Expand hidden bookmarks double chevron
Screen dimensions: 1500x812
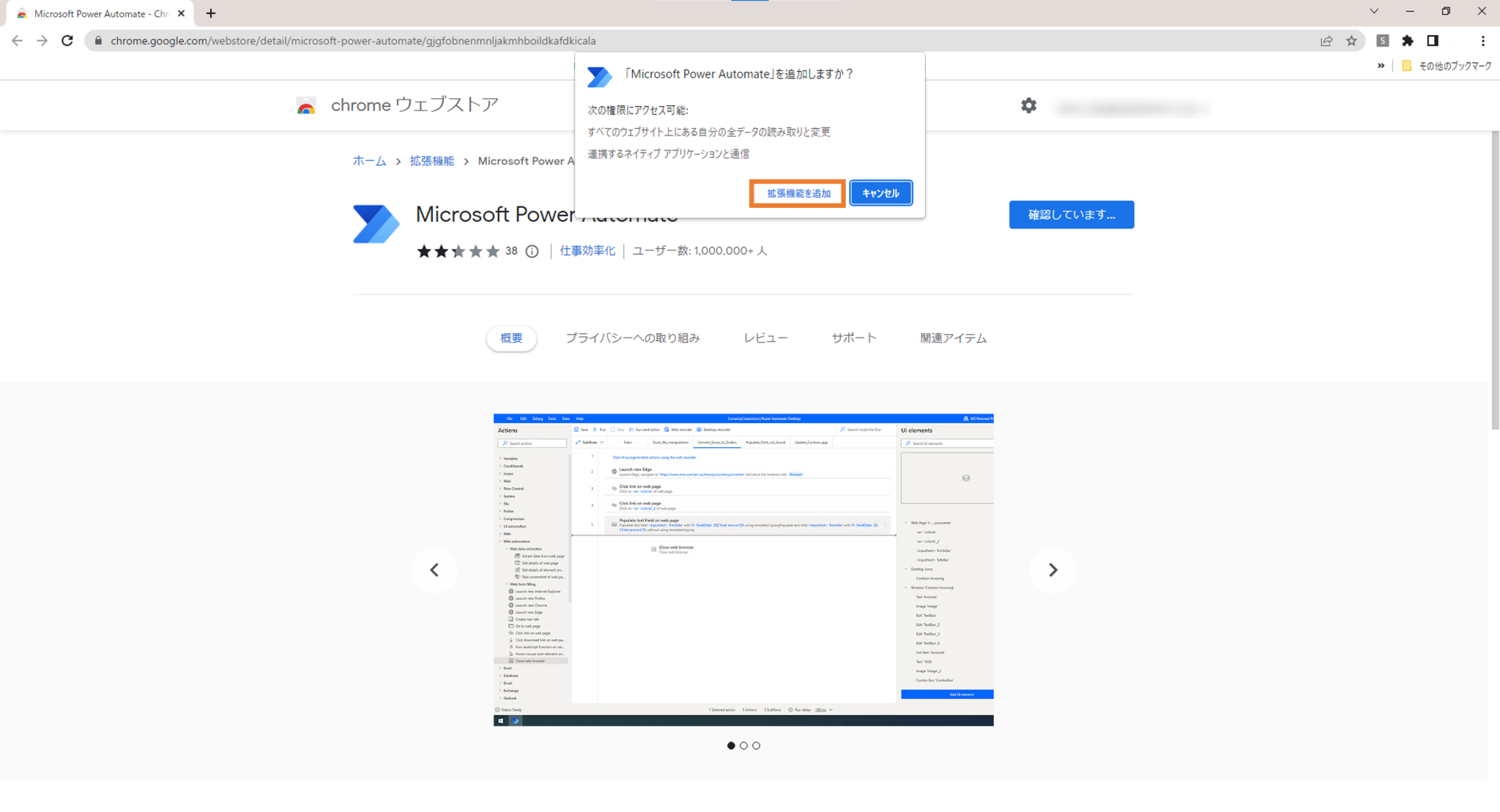tap(1381, 66)
